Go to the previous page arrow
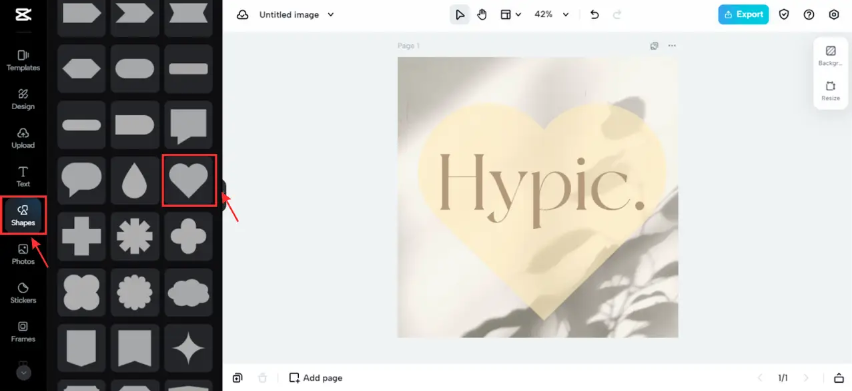The image size is (852, 391). 760,377
